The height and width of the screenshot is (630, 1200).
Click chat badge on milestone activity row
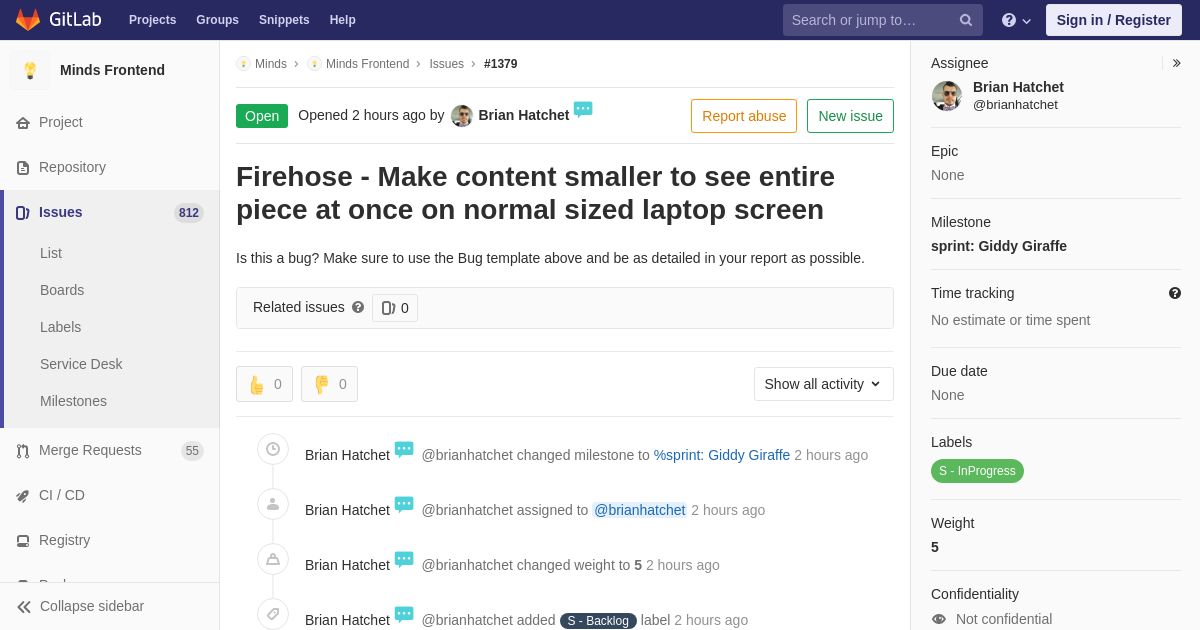[404, 450]
